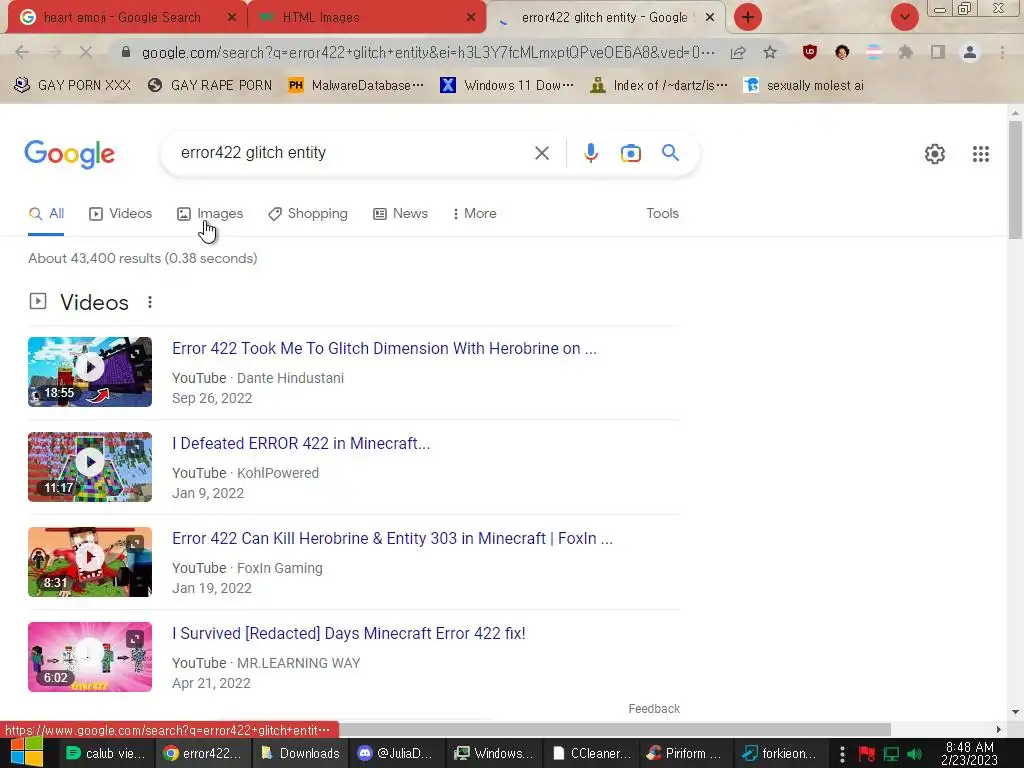Open the Chrome profile avatar
Image resolution: width=1024 pixels, height=768 pixels.
point(970,52)
